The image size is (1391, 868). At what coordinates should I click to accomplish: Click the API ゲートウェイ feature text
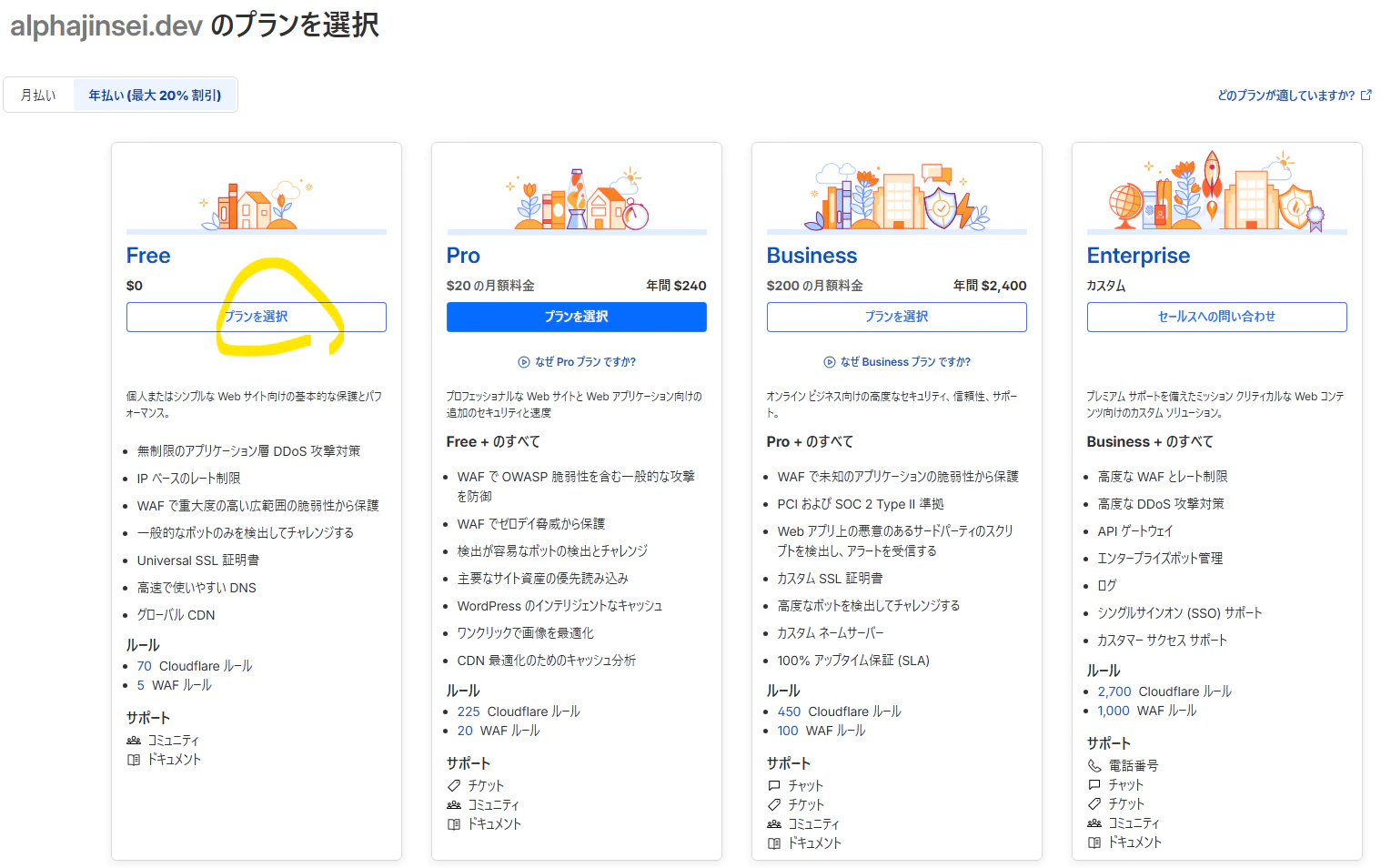pos(1135,531)
